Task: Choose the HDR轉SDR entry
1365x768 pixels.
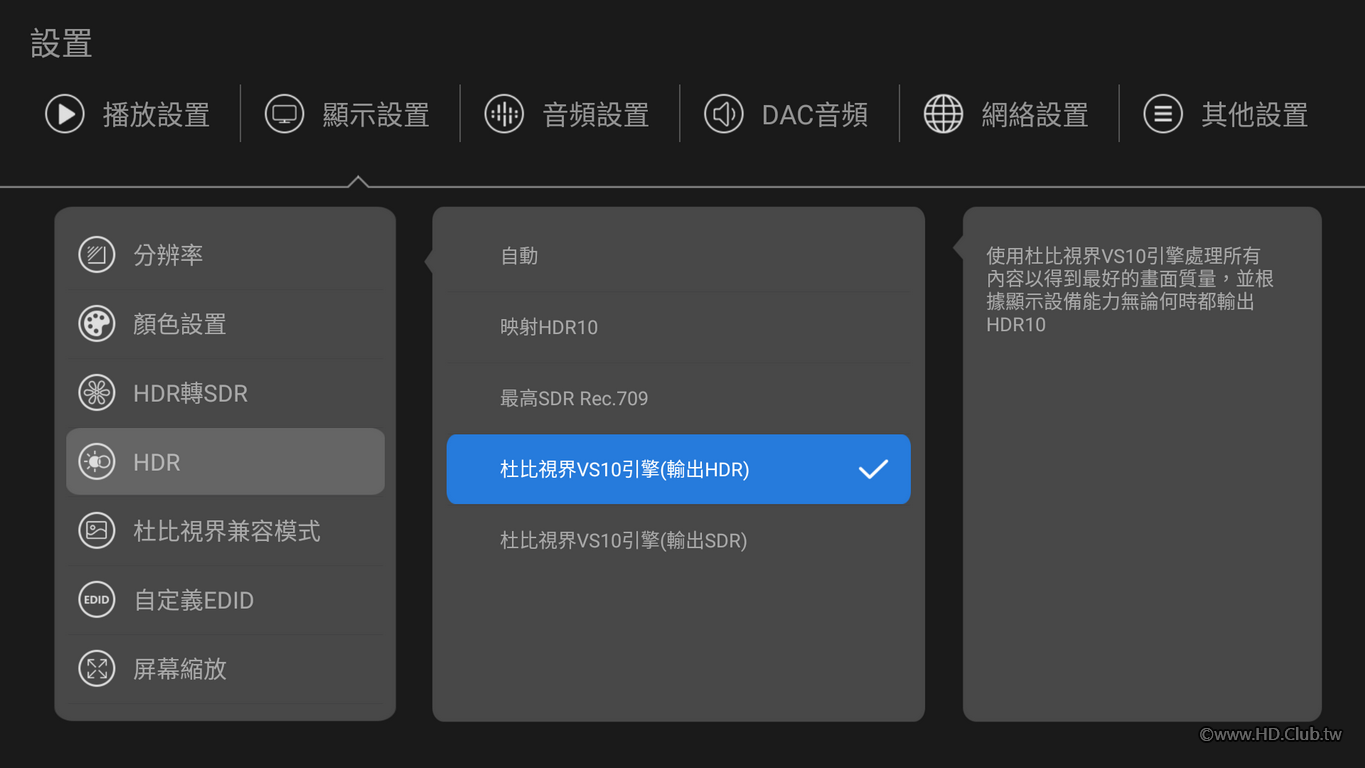Action: click(x=225, y=393)
